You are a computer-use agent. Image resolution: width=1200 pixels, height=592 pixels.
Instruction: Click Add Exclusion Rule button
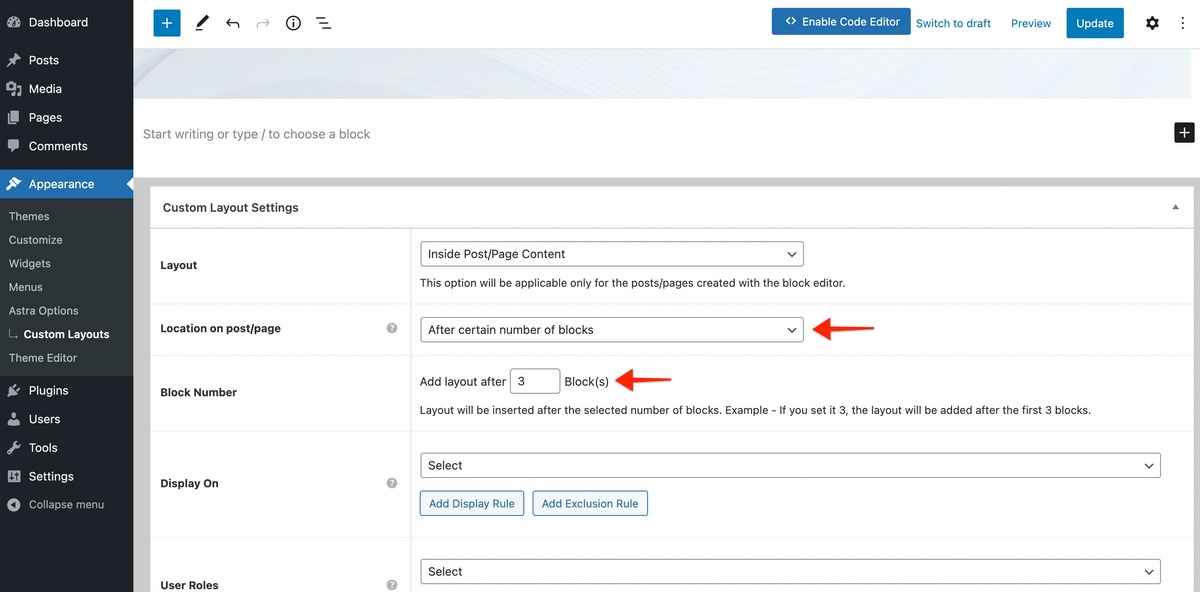590,503
